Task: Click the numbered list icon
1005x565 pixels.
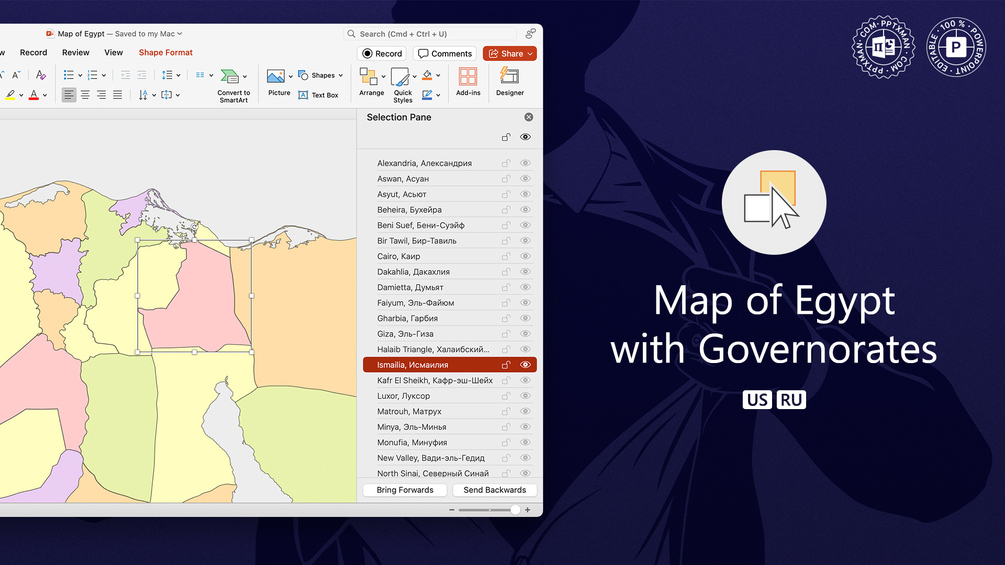Action: pyautogui.click(x=92, y=75)
